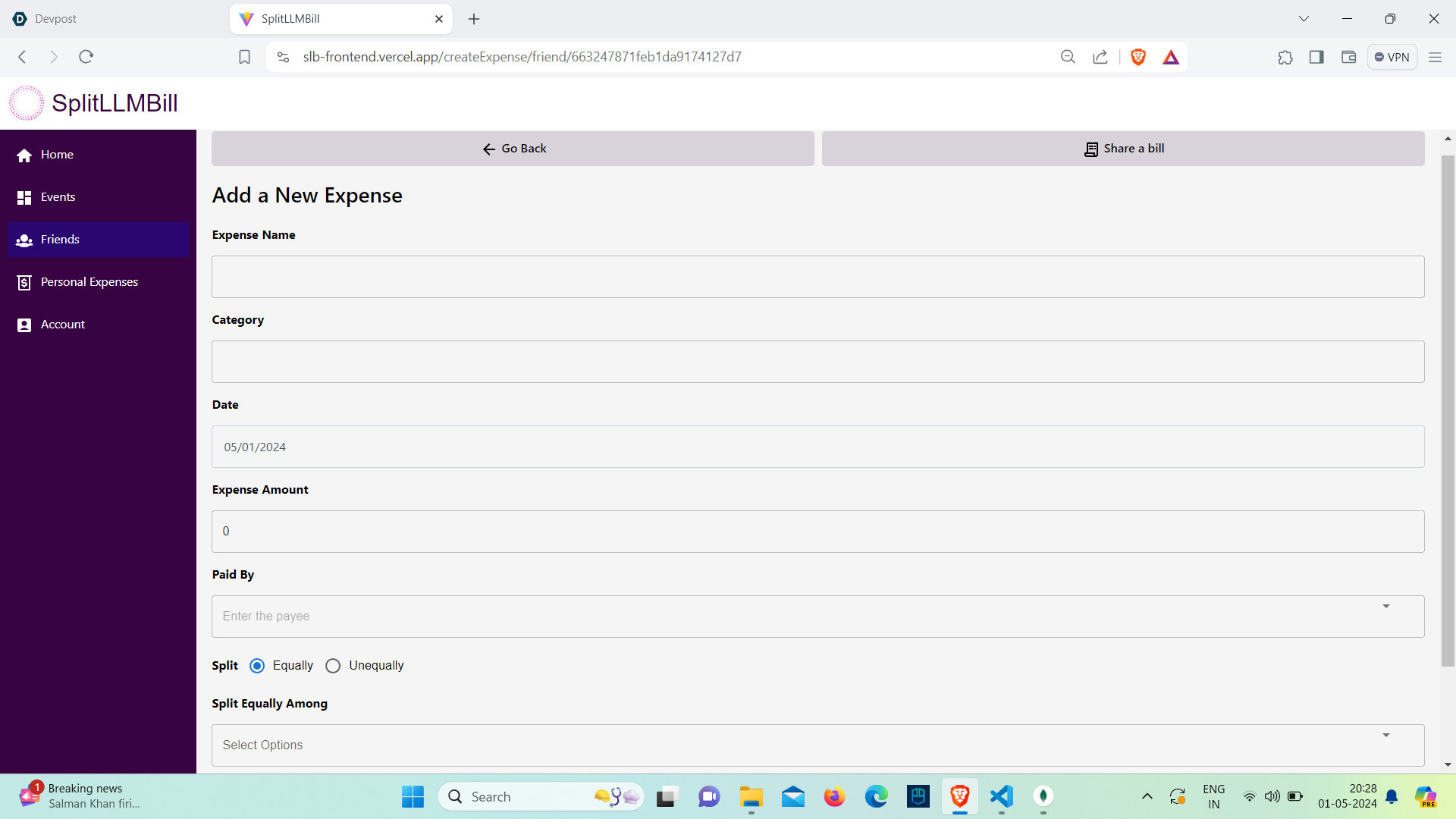This screenshot has width=1456, height=819.
Task: Select the Unequally split radio button
Action: (x=333, y=666)
